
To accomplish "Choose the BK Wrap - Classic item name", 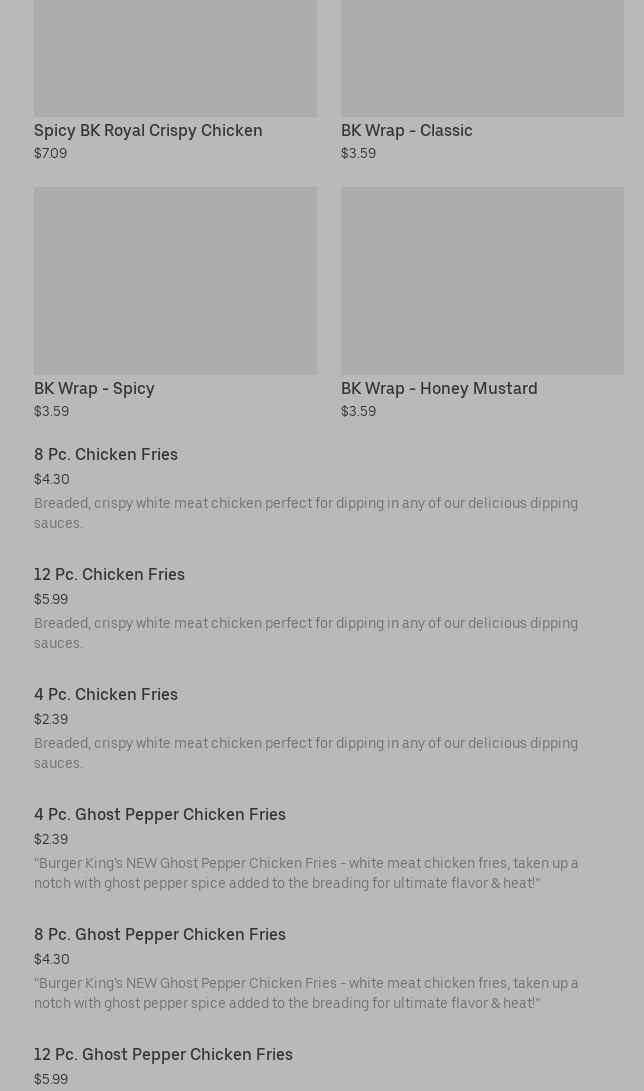I will [406, 130].
